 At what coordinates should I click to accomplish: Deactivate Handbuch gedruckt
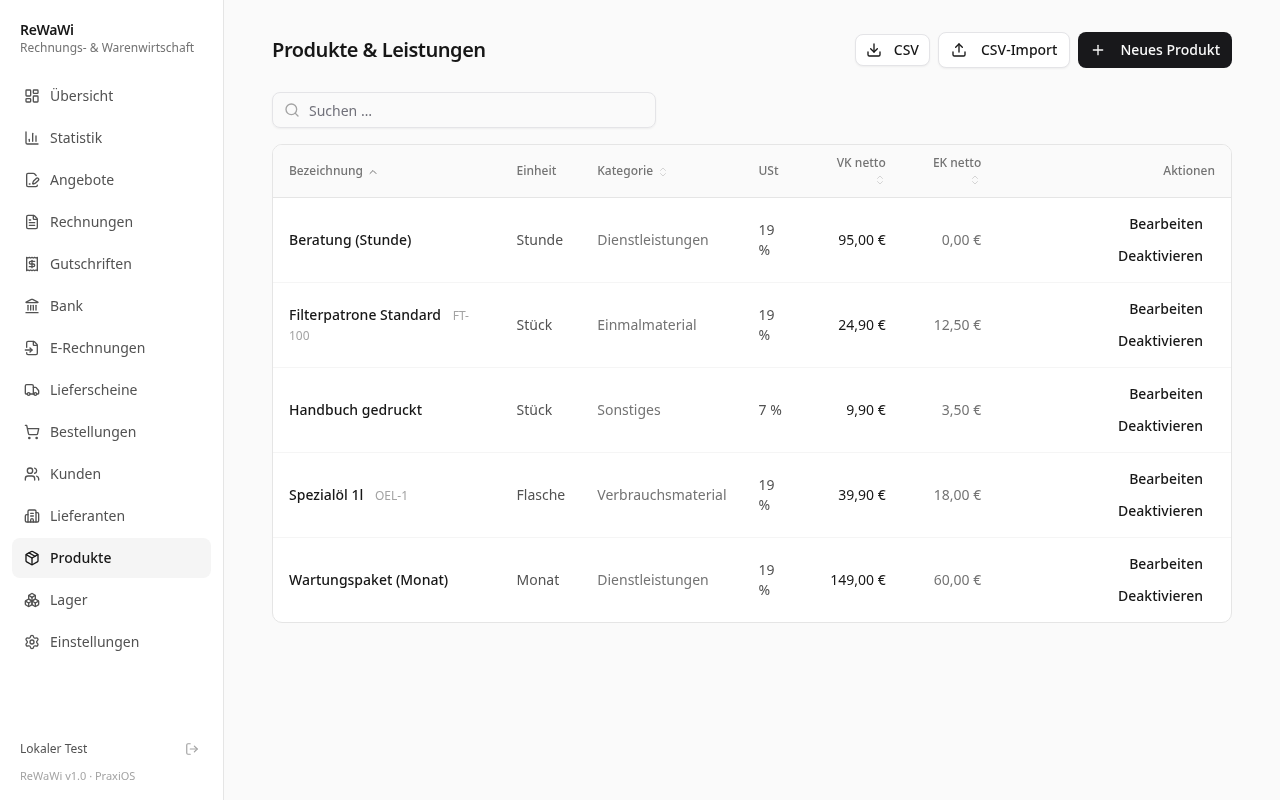[x=1160, y=426]
